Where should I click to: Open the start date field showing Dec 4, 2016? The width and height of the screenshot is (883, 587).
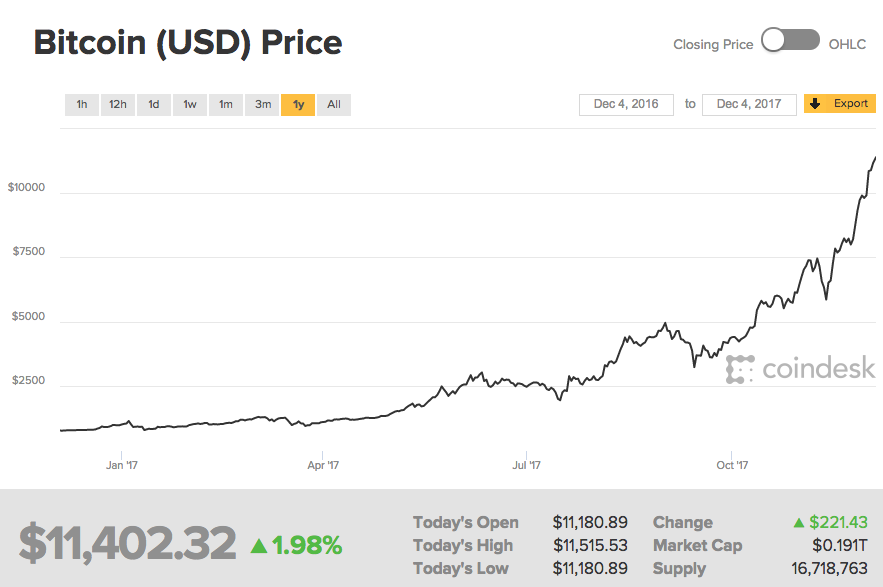click(x=626, y=103)
